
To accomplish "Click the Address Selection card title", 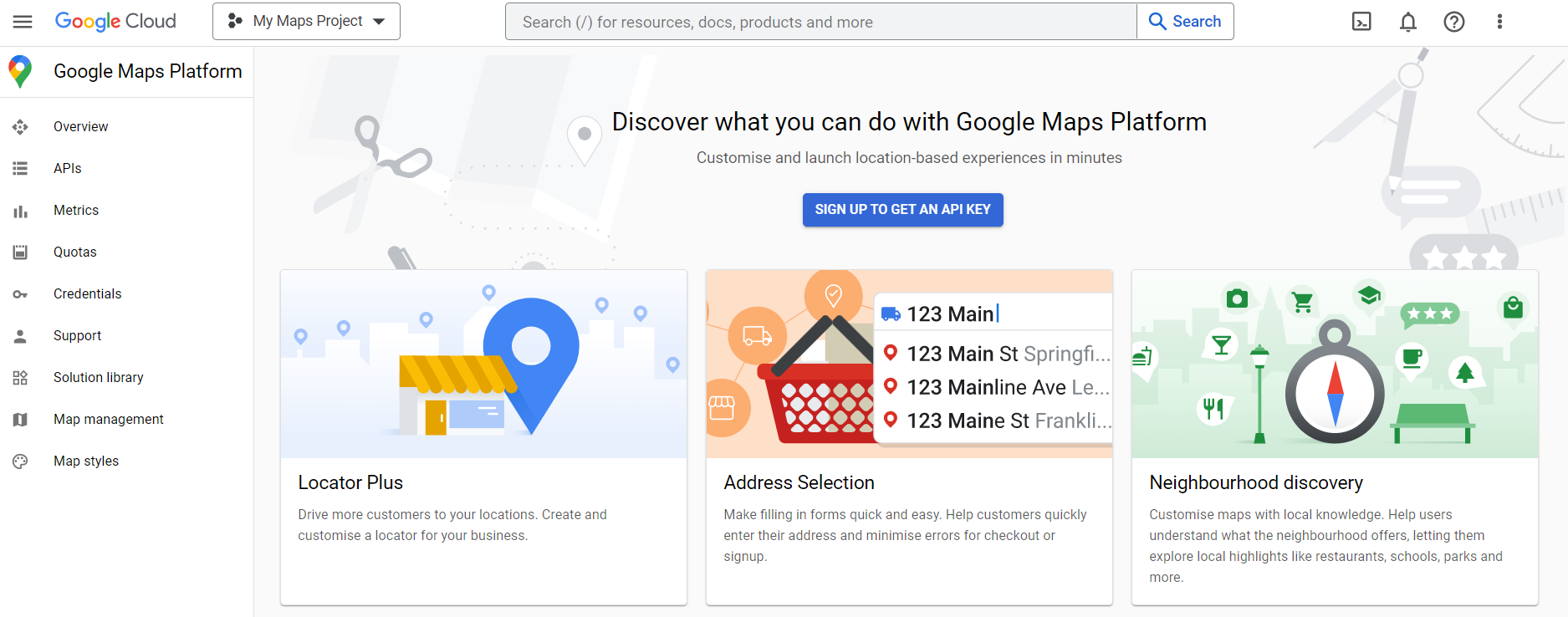I will 799,482.
